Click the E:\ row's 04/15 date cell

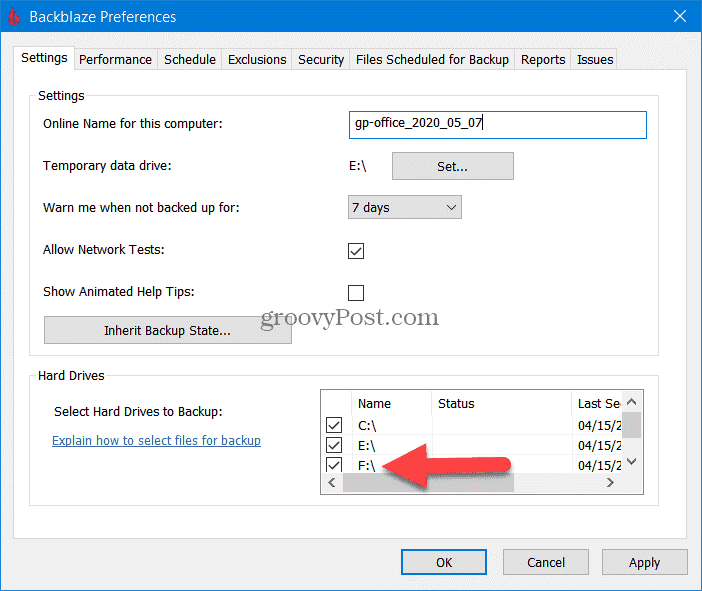click(x=597, y=445)
